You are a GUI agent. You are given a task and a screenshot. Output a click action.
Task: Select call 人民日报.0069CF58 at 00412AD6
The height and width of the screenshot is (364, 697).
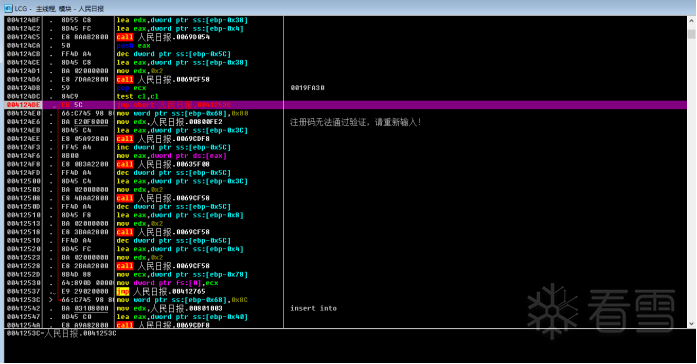[163, 80]
